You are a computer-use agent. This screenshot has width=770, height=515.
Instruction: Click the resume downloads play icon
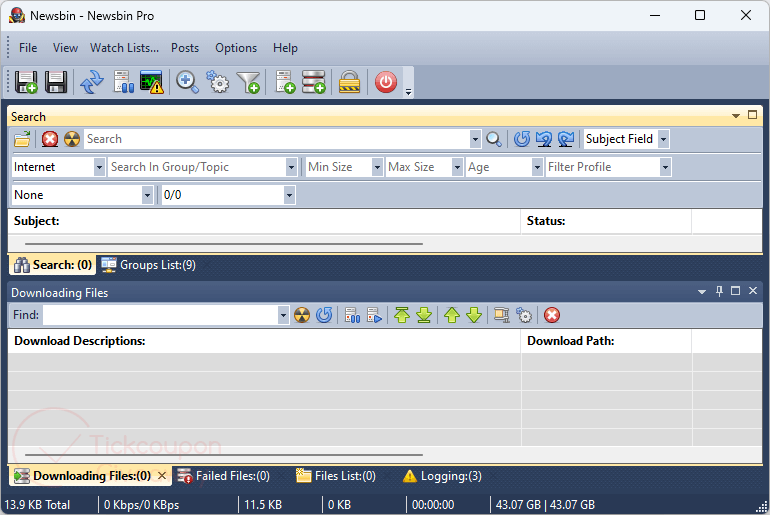click(x=374, y=315)
